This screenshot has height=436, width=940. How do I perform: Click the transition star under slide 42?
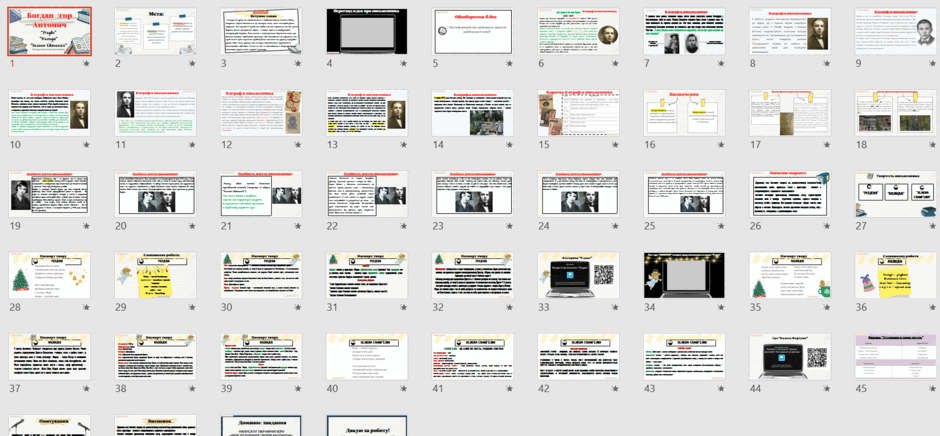point(616,389)
